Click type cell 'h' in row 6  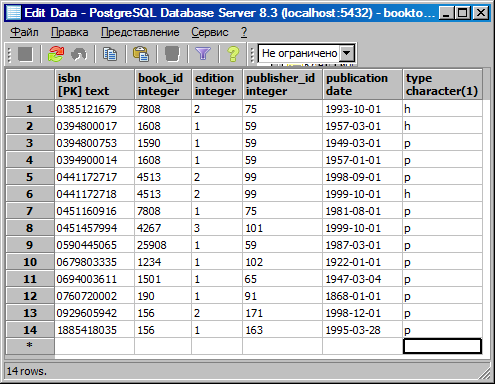point(443,194)
